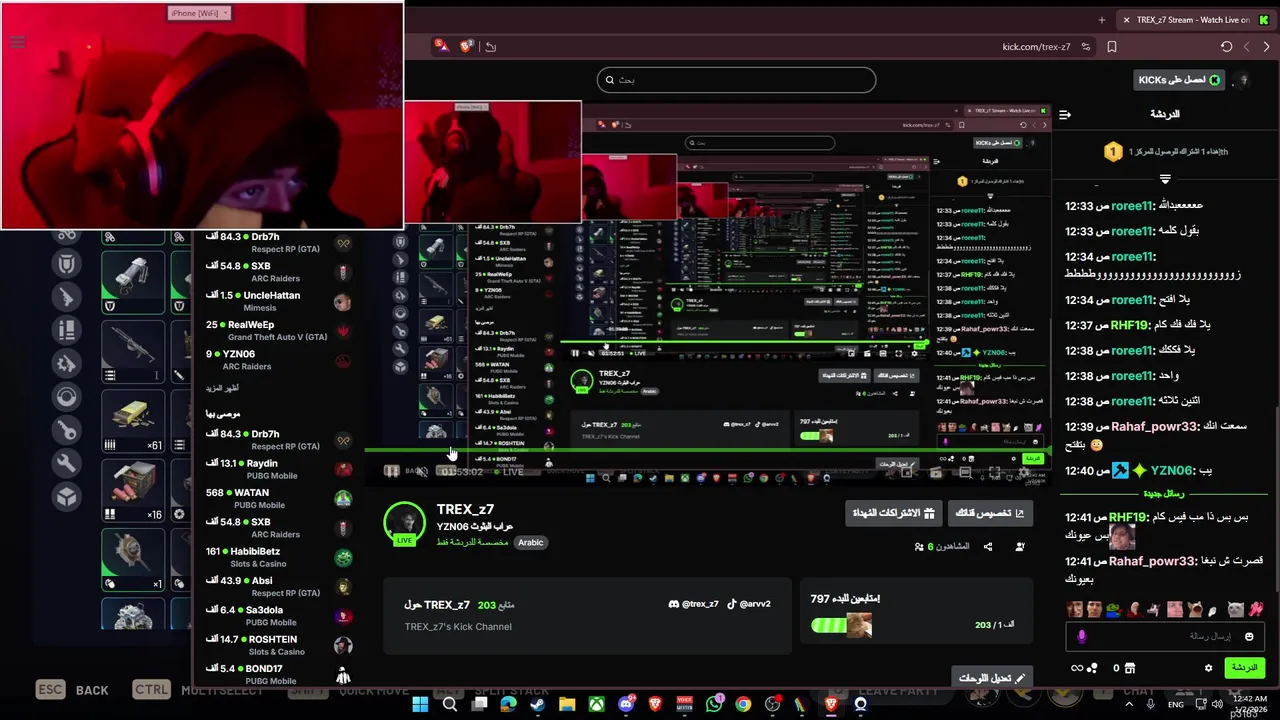Image resolution: width=1280 pixels, height=720 pixels.
Task: Open Microsoft Edge taskbar icon
Action: point(508,705)
